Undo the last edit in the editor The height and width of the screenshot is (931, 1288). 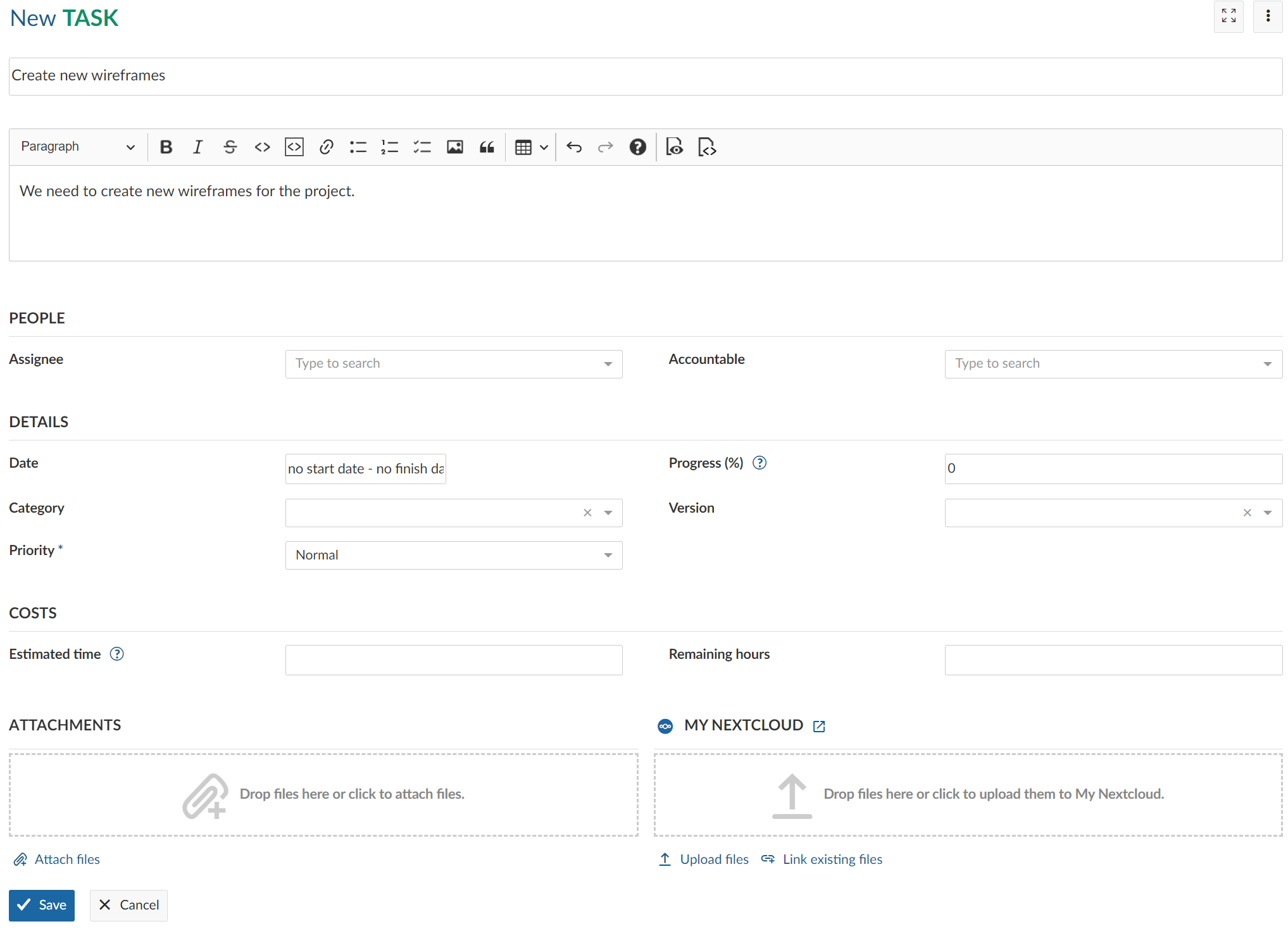point(574,147)
